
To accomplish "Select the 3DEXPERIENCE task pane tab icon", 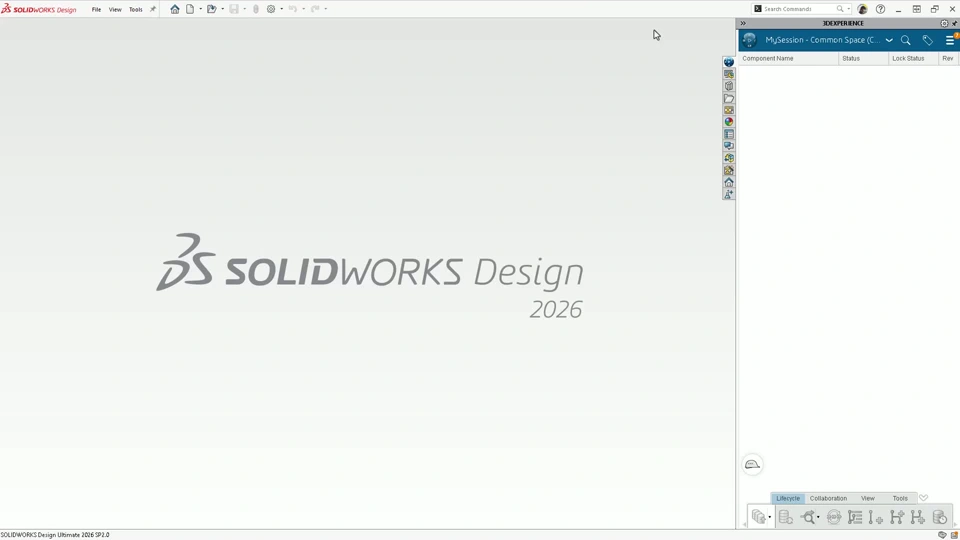I will [x=729, y=62].
